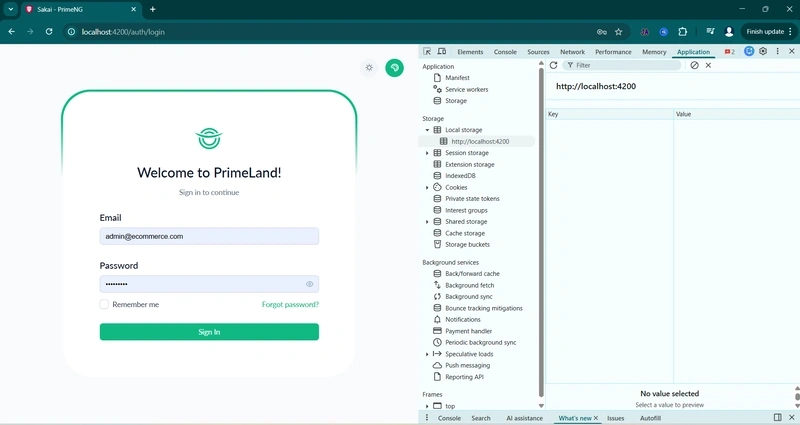Open Notifications background service
Viewport: 800px width, 425px height.
click(x=462, y=319)
